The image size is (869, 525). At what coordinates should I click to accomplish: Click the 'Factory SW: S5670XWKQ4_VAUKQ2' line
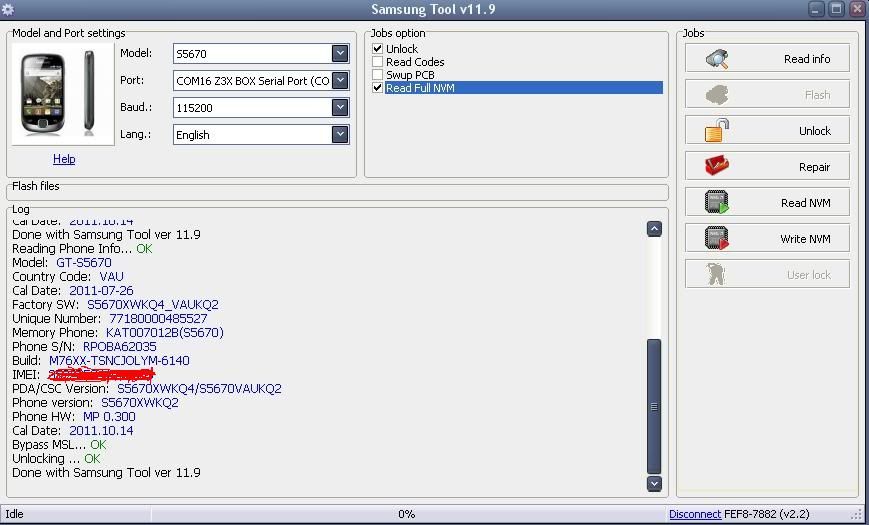pyautogui.click(x=115, y=305)
